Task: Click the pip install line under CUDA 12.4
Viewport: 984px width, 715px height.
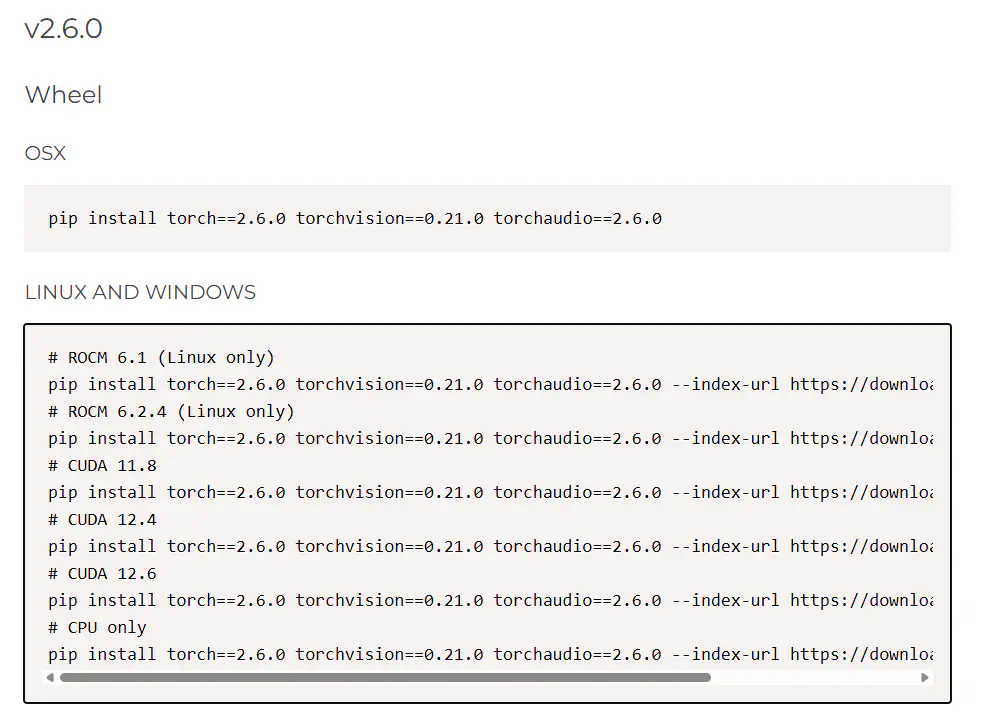Action: (490, 546)
